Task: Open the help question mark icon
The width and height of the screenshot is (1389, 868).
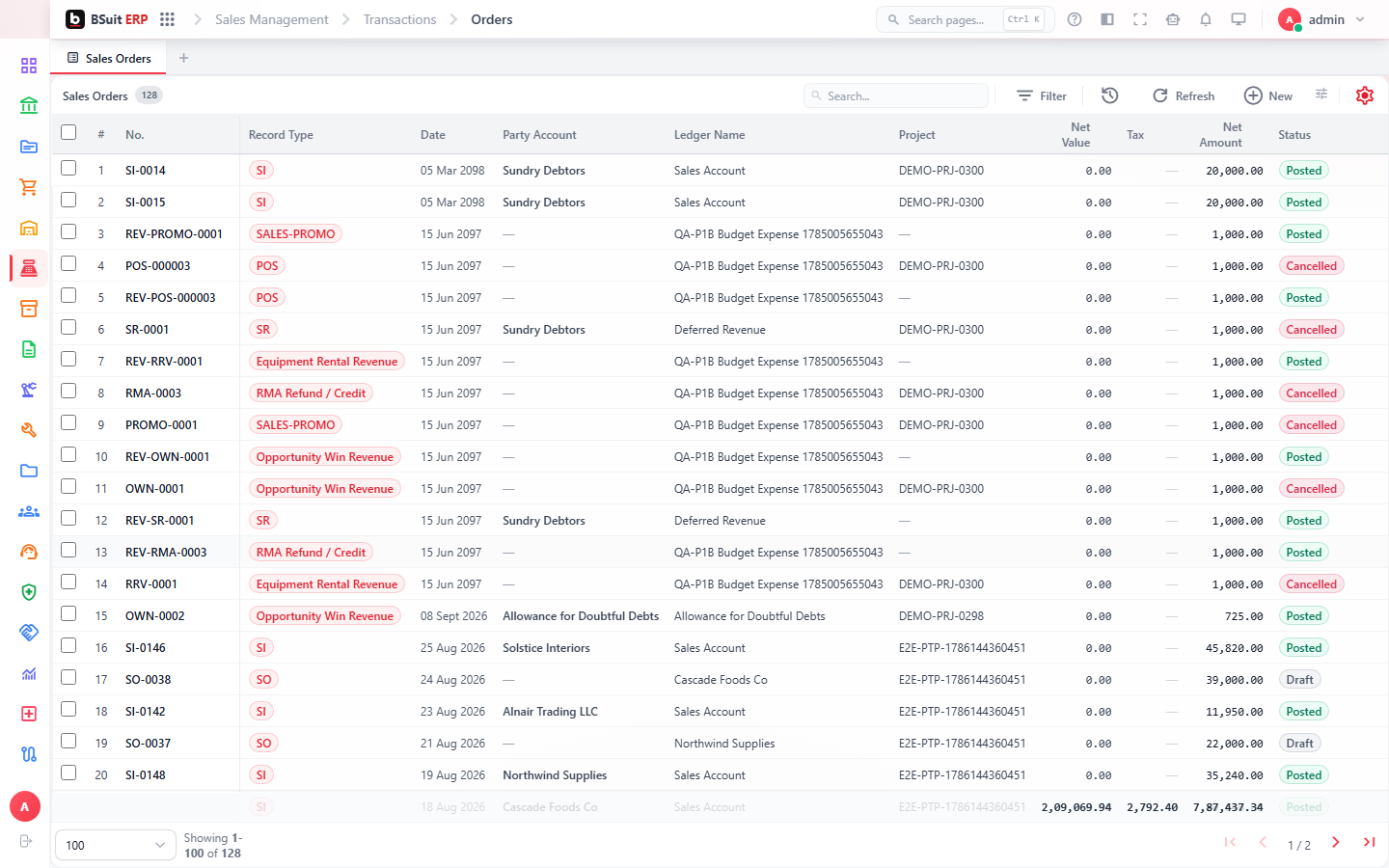Action: coord(1075,19)
